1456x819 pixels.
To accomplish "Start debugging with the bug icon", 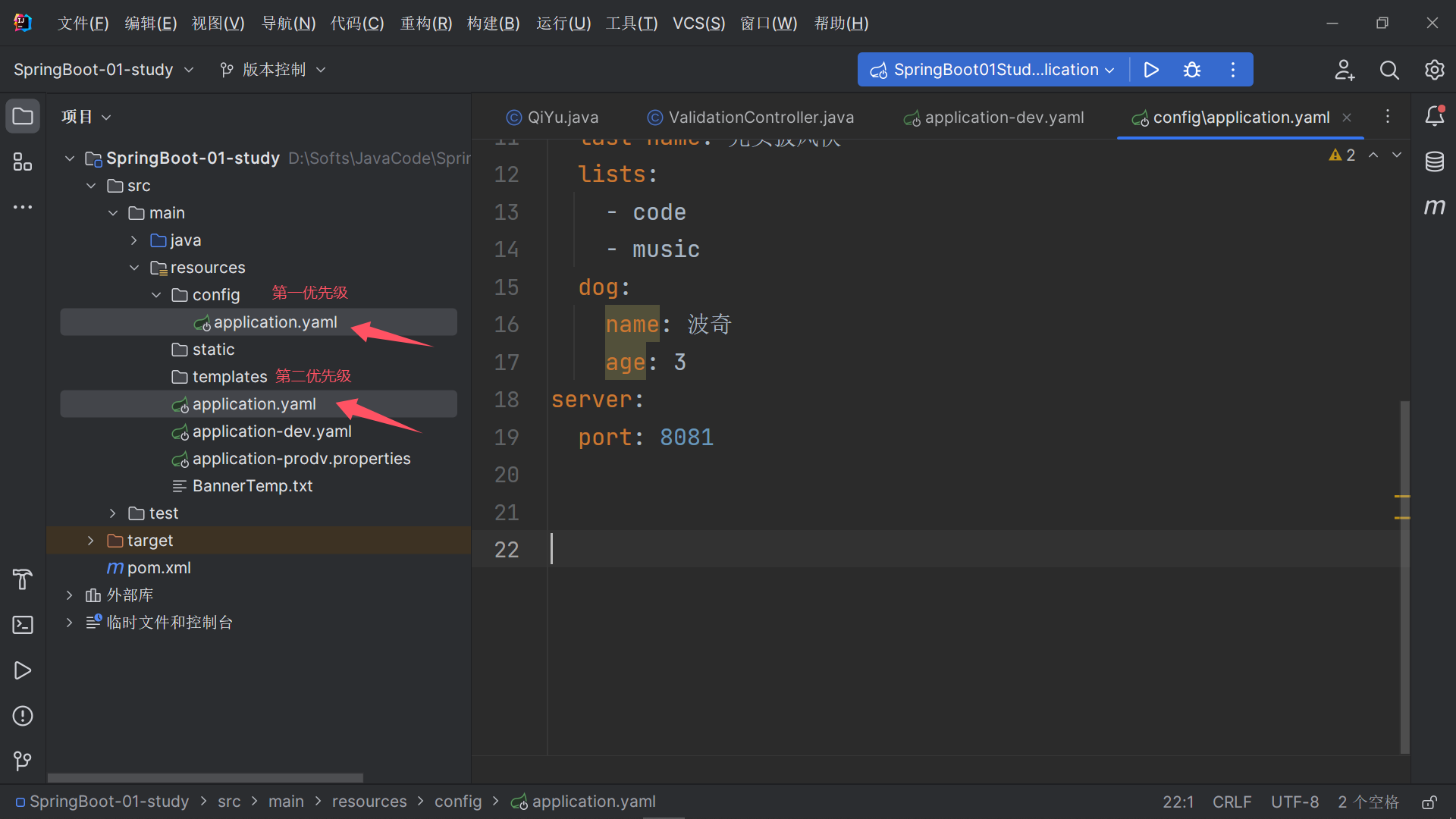I will [1191, 70].
